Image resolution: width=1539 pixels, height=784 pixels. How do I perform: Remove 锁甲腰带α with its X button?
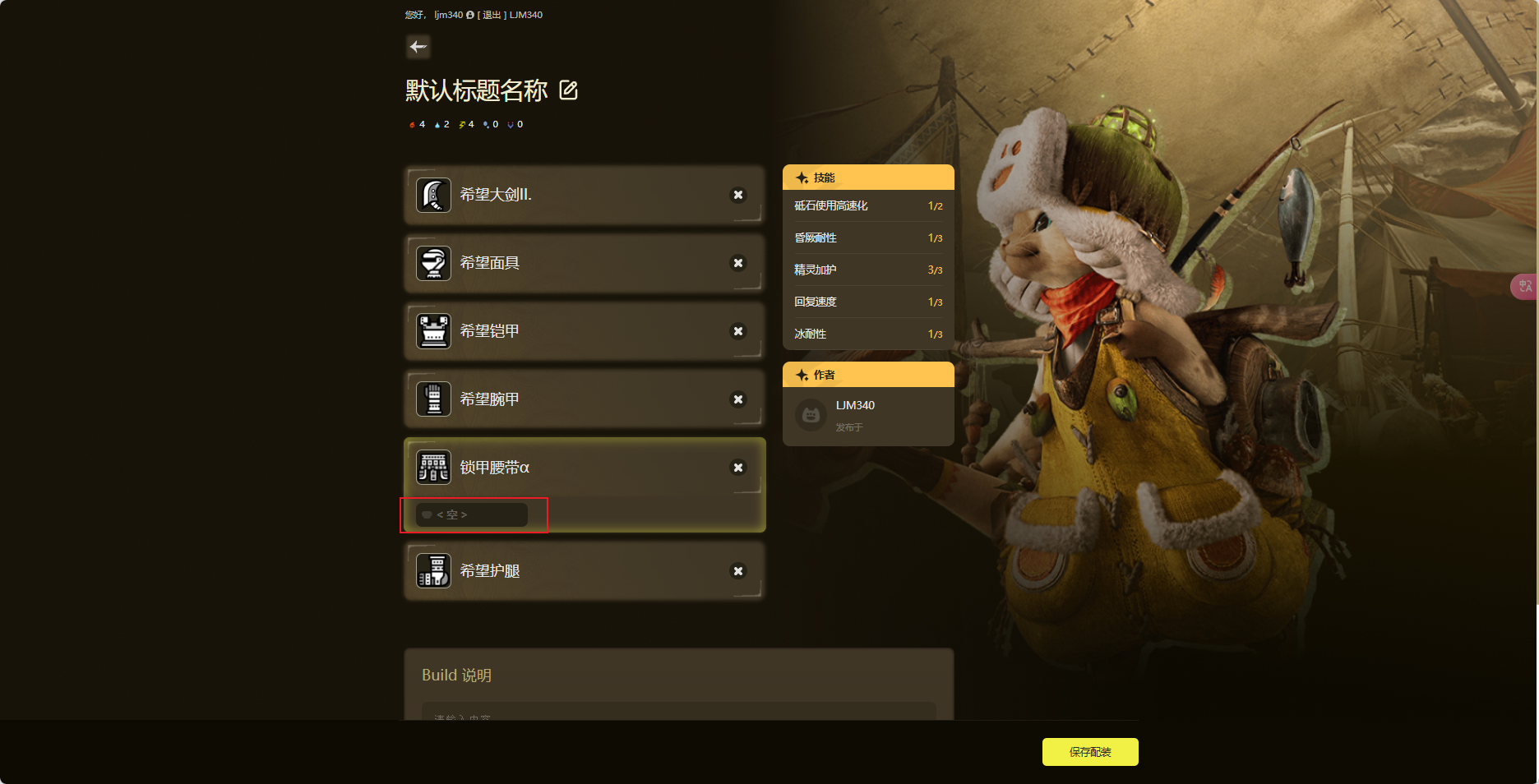(x=738, y=468)
